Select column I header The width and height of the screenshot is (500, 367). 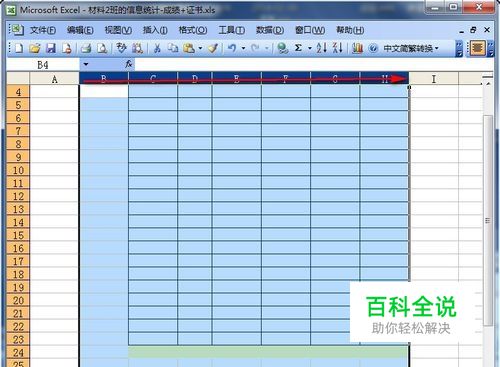click(x=434, y=79)
